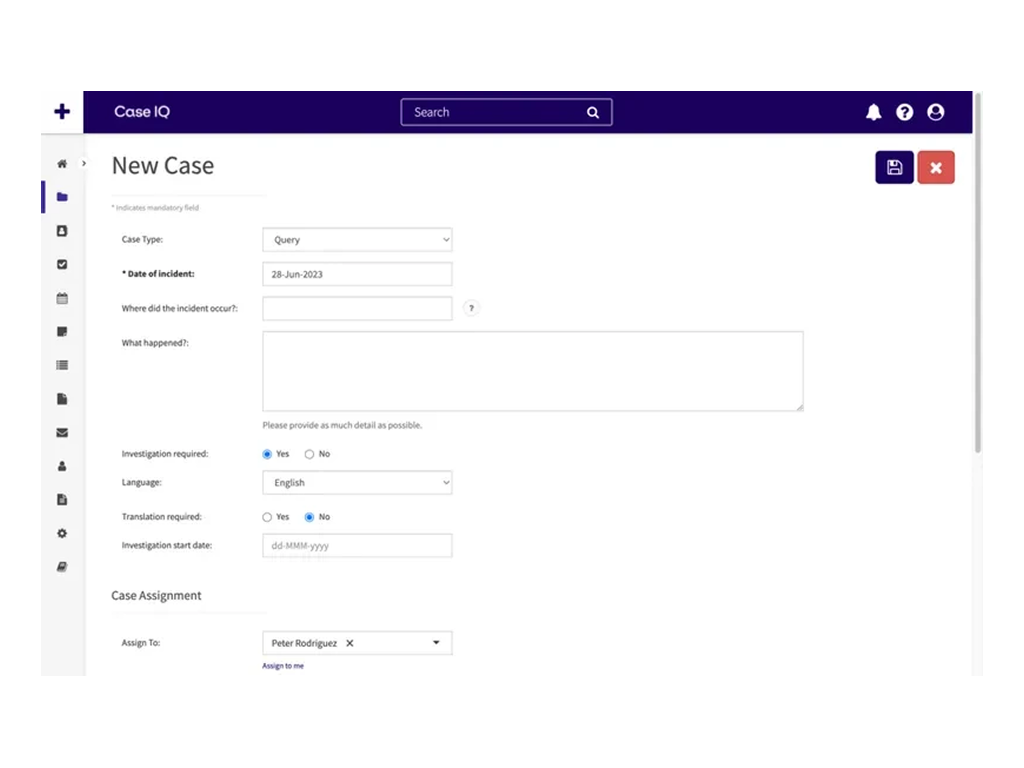Screen dimensions: 1024x768
Task: Save the new case with disk button
Action: pyautogui.click(x=894, y=168)
